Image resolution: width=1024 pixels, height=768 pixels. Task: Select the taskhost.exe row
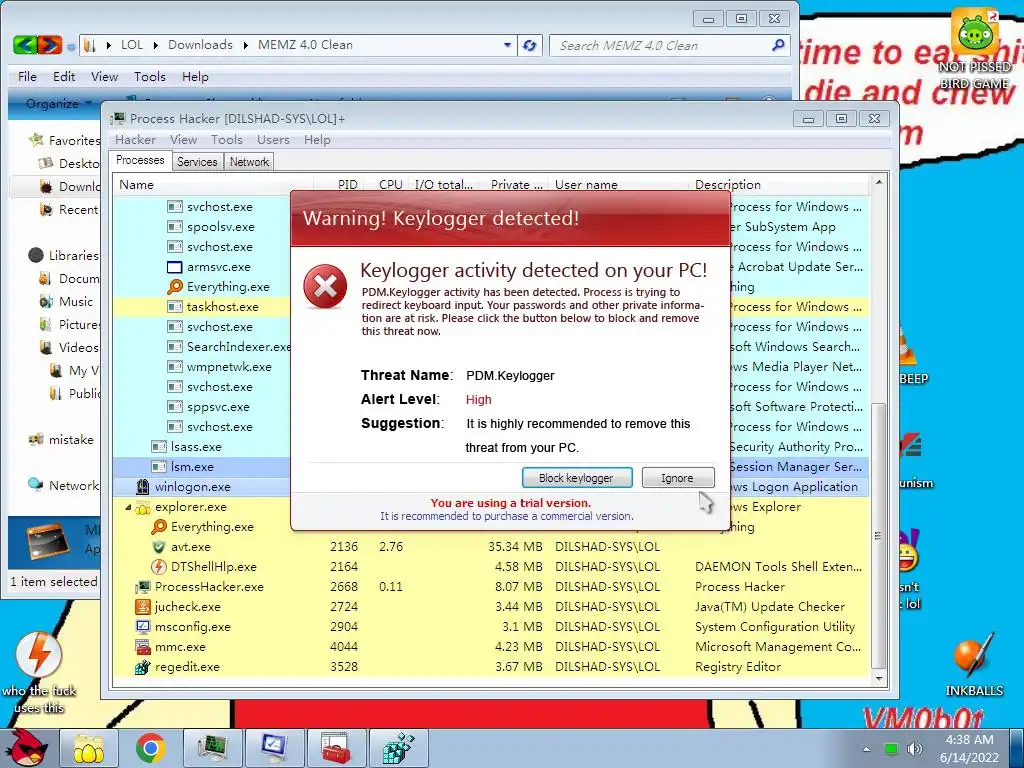(201, 307)
